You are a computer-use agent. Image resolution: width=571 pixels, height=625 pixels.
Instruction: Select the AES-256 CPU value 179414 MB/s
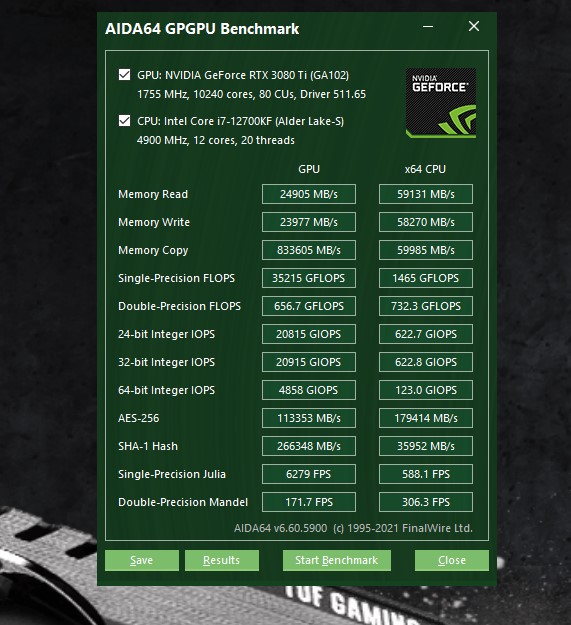click(x=426, y=418)
